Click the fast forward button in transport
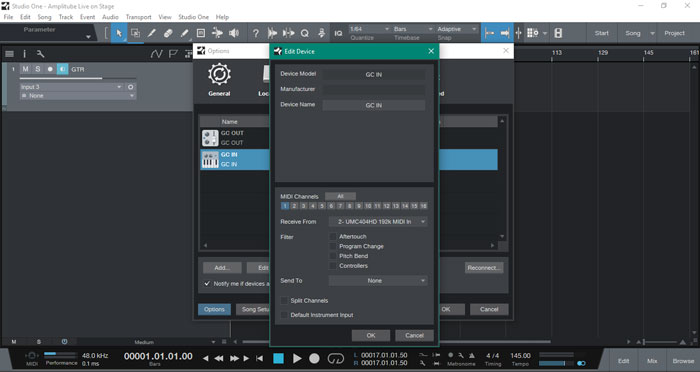The image size is (700, 372). point(234,358)
